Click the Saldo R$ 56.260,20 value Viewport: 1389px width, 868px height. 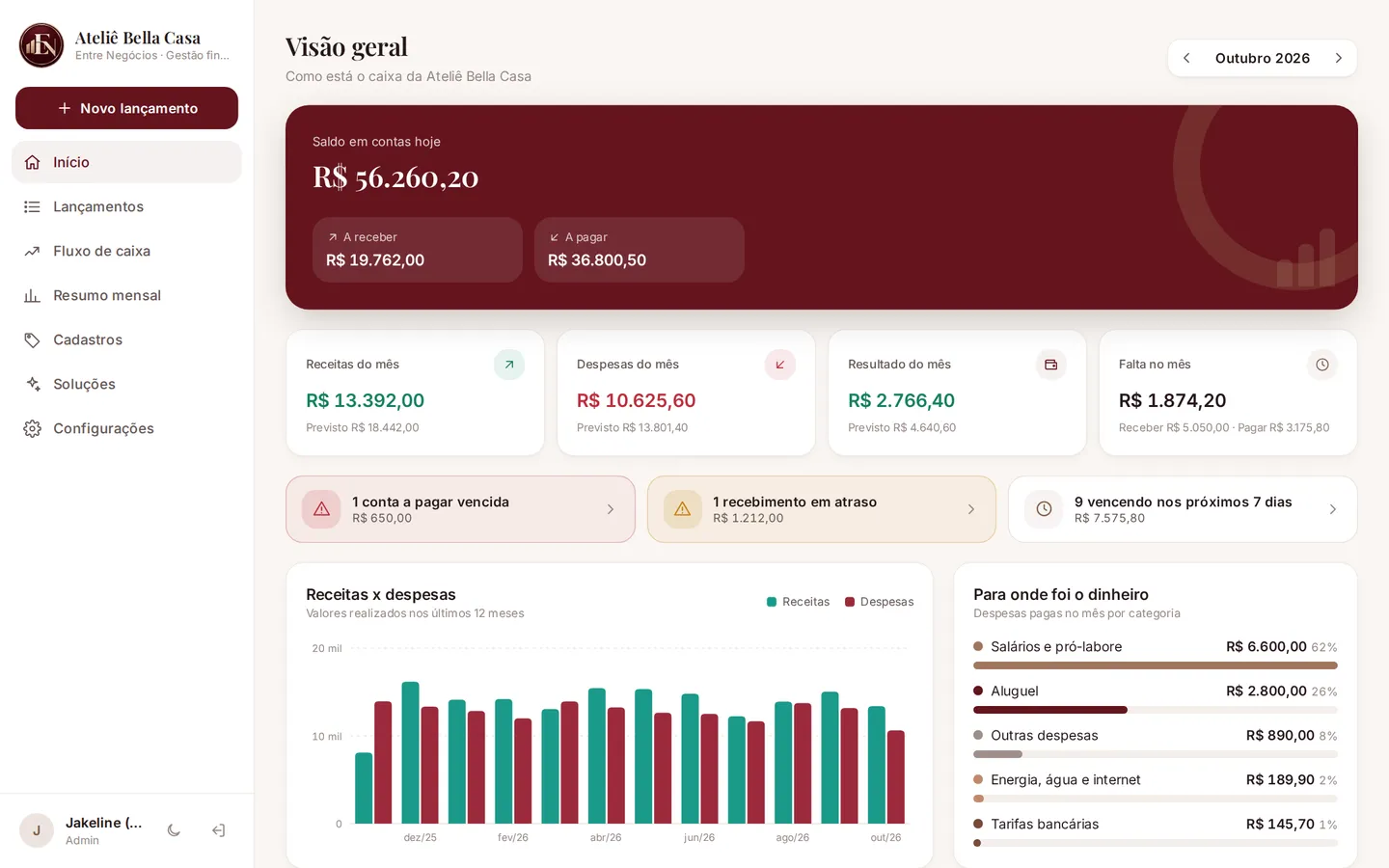tap(395, 177)
